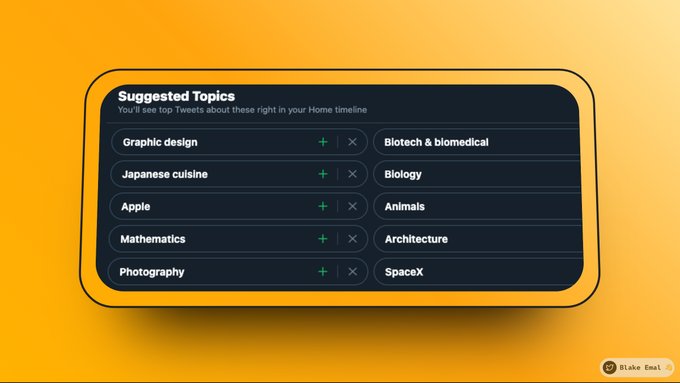This screenshot has height=383, width=680.
Task: Click the Suggested Topics heading
Action: (177, 96)
